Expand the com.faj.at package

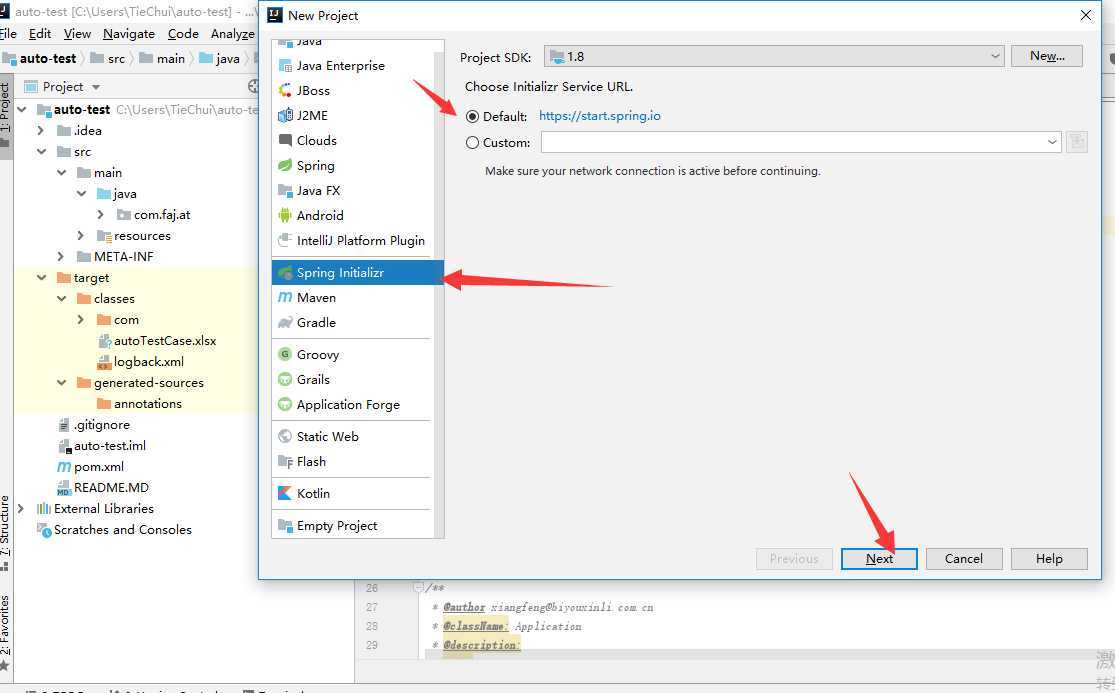pyautogui.click(x=100, y=215)
